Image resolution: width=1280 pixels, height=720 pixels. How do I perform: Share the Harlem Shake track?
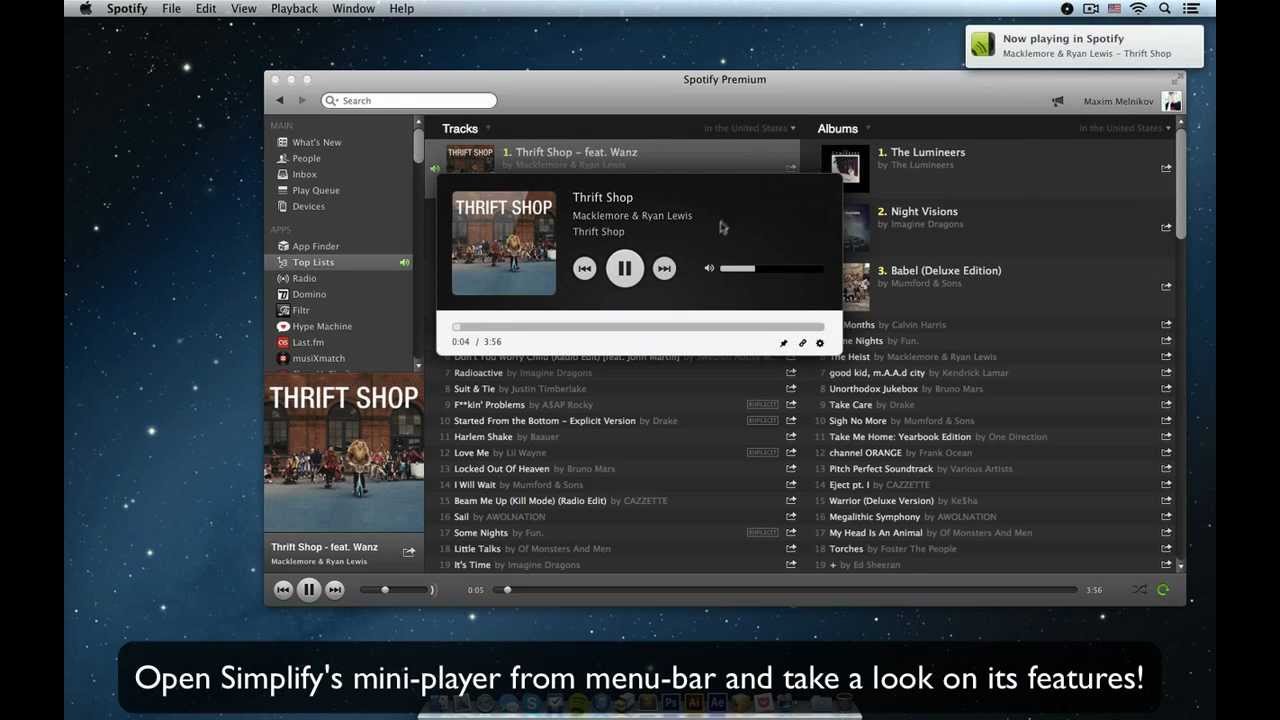(791, 437)
